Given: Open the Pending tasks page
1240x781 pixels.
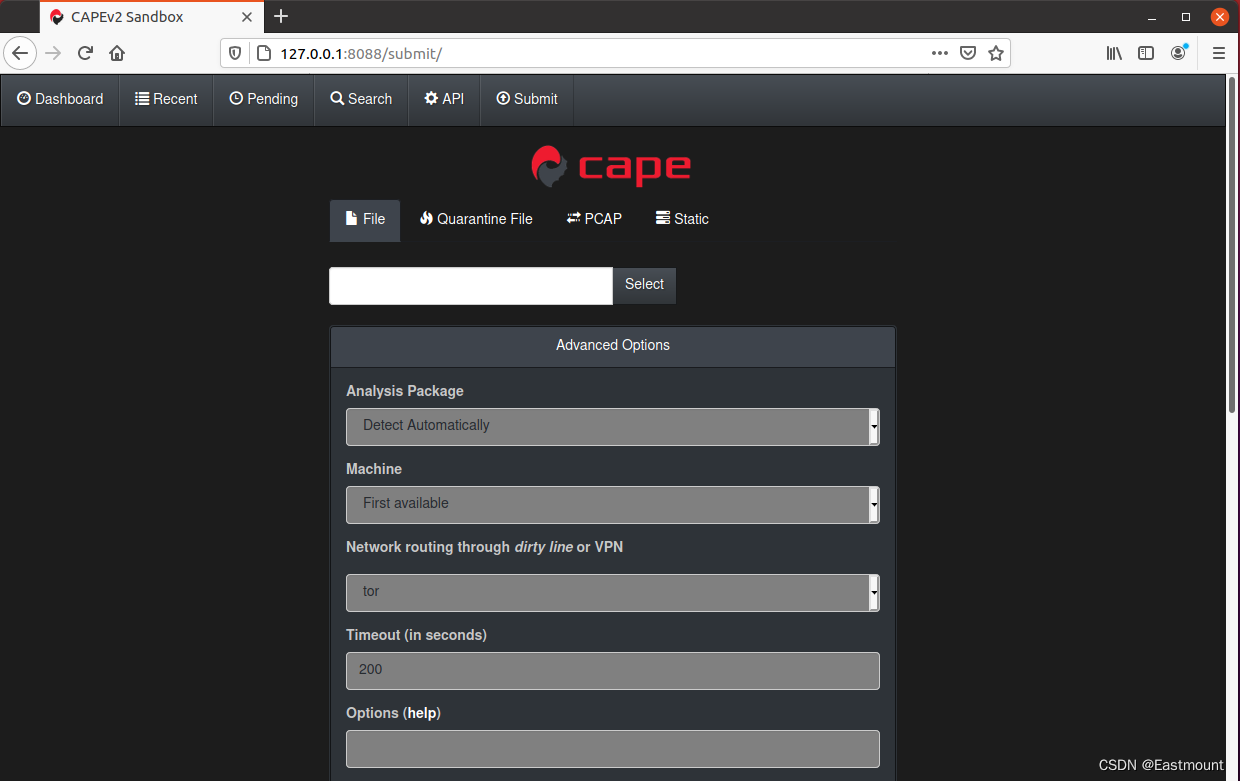Looking at the screenshot, I should coord(264,99).
